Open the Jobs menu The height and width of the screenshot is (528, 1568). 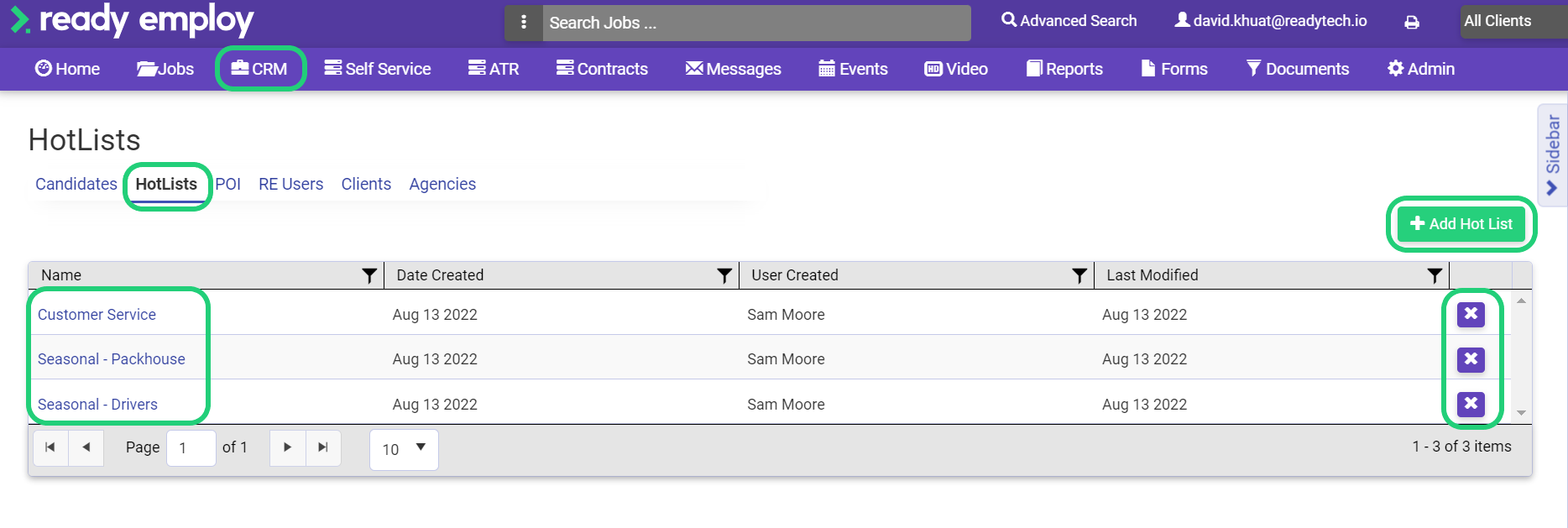165,69
